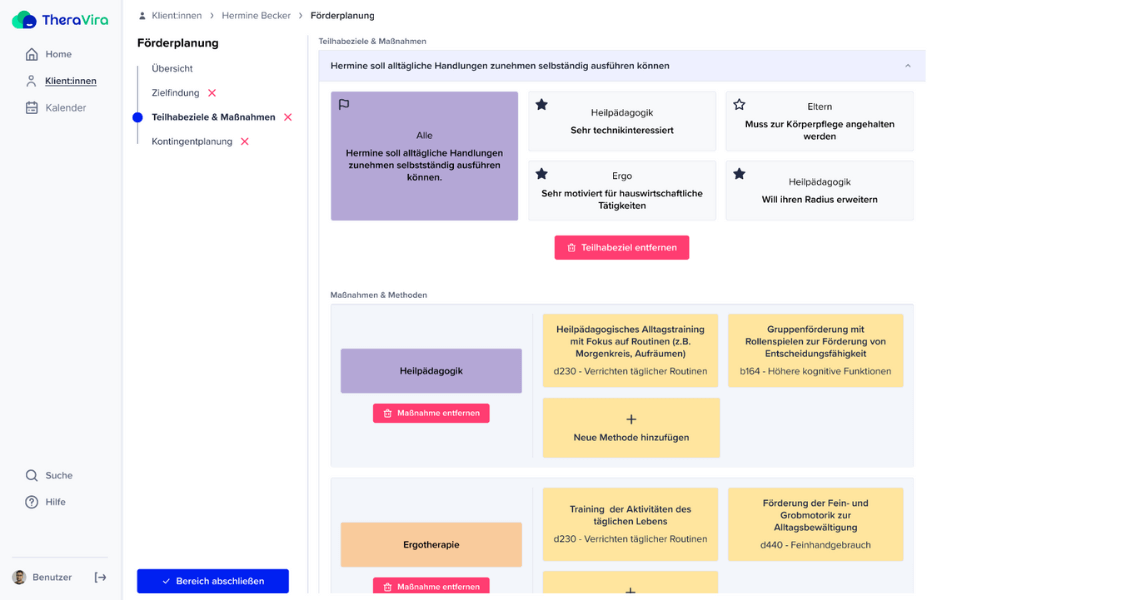Click 'Teilhabeziel entfernen'

tap(621, 247)
